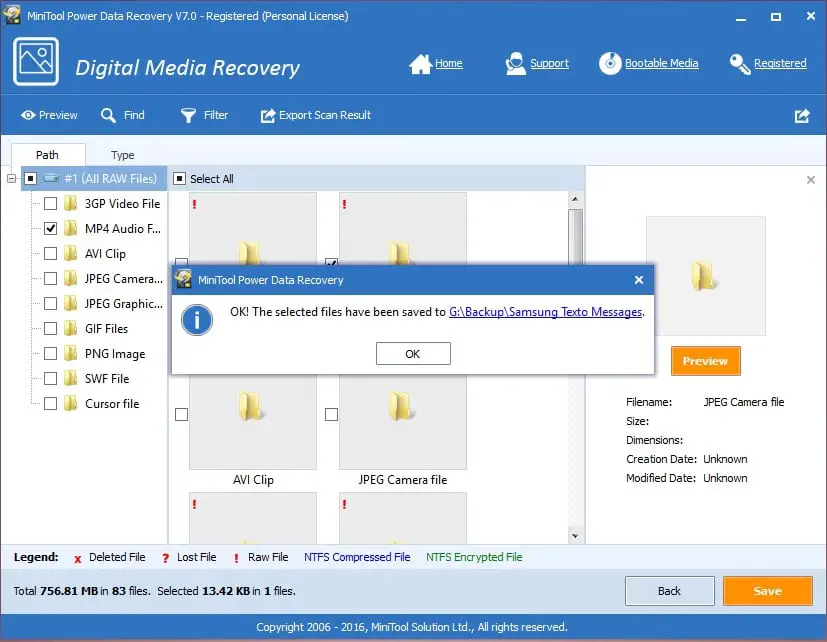Click the red X Deleted File legend icon
The height and width of the screenshot is (642, 827).
pyautogui.click(x=78, y=559)
